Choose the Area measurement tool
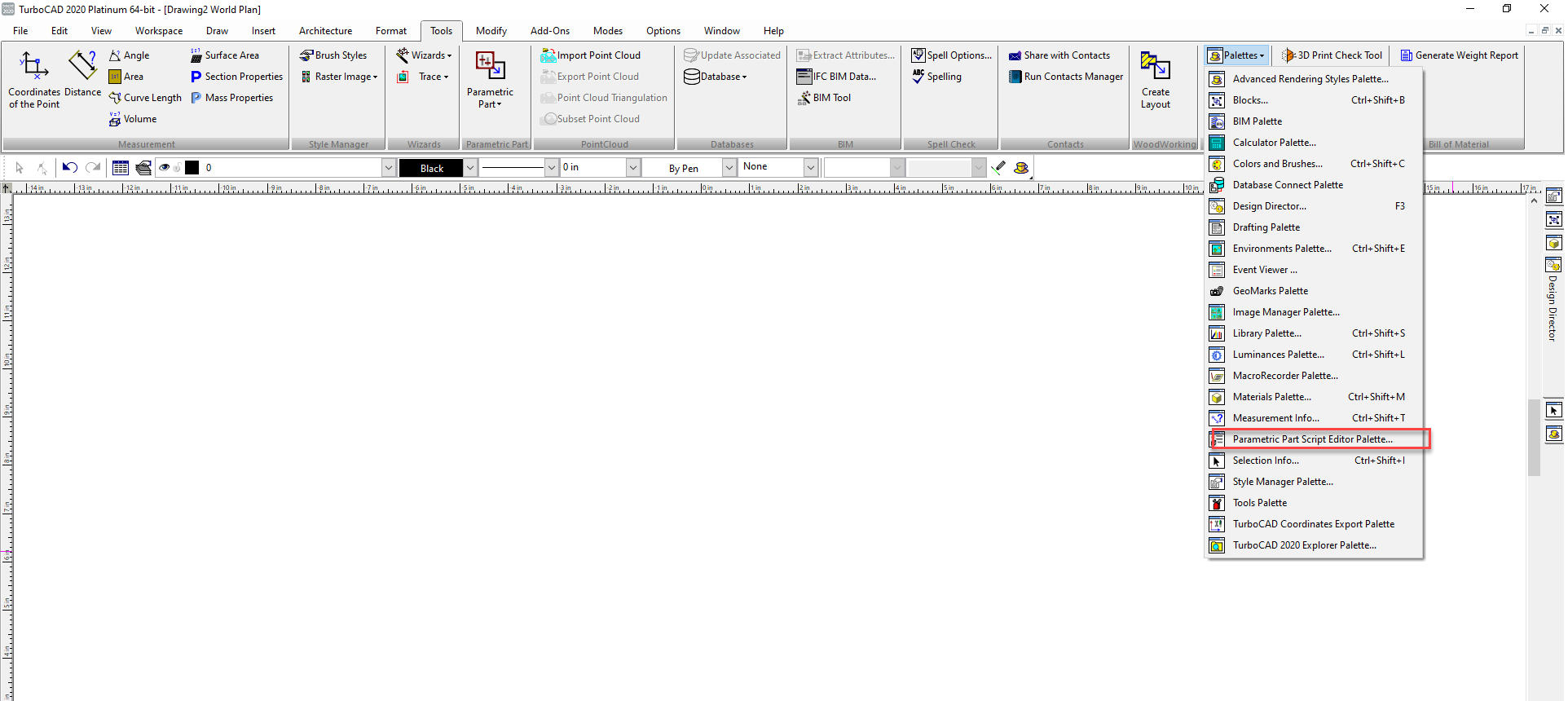The width and height of the screenshot is (1568, 701). [x=126, y=77]
